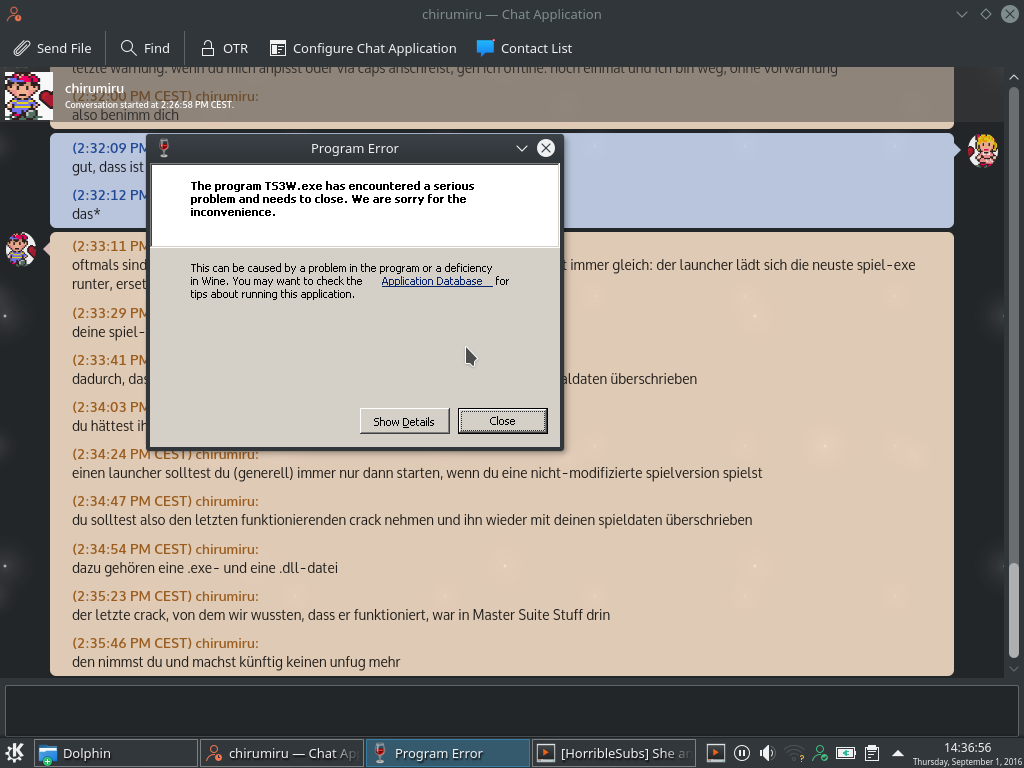Viewport: 1024px width, 768px height.
Task: Click the Close button in the error dialog
Action: (502, 421)
